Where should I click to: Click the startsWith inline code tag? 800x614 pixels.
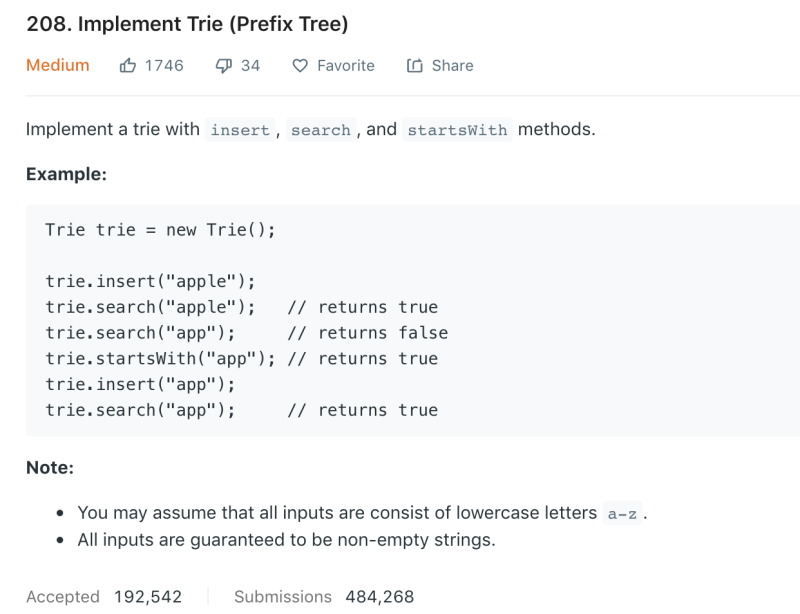tap(457, 130)
